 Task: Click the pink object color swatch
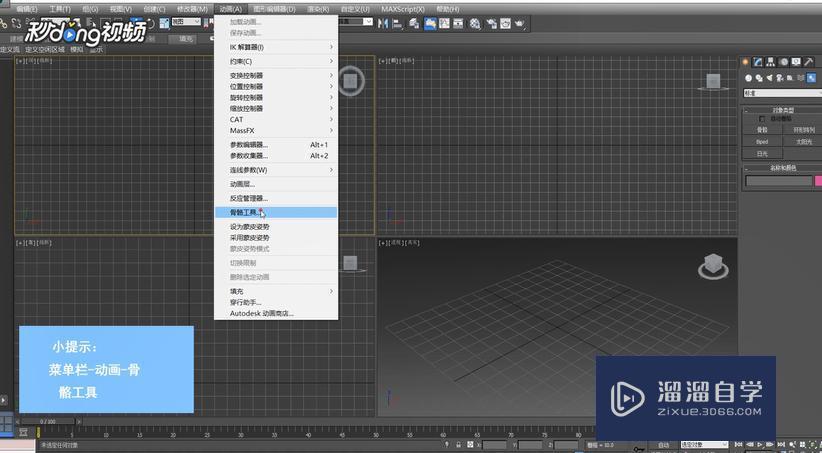[818, 180]
